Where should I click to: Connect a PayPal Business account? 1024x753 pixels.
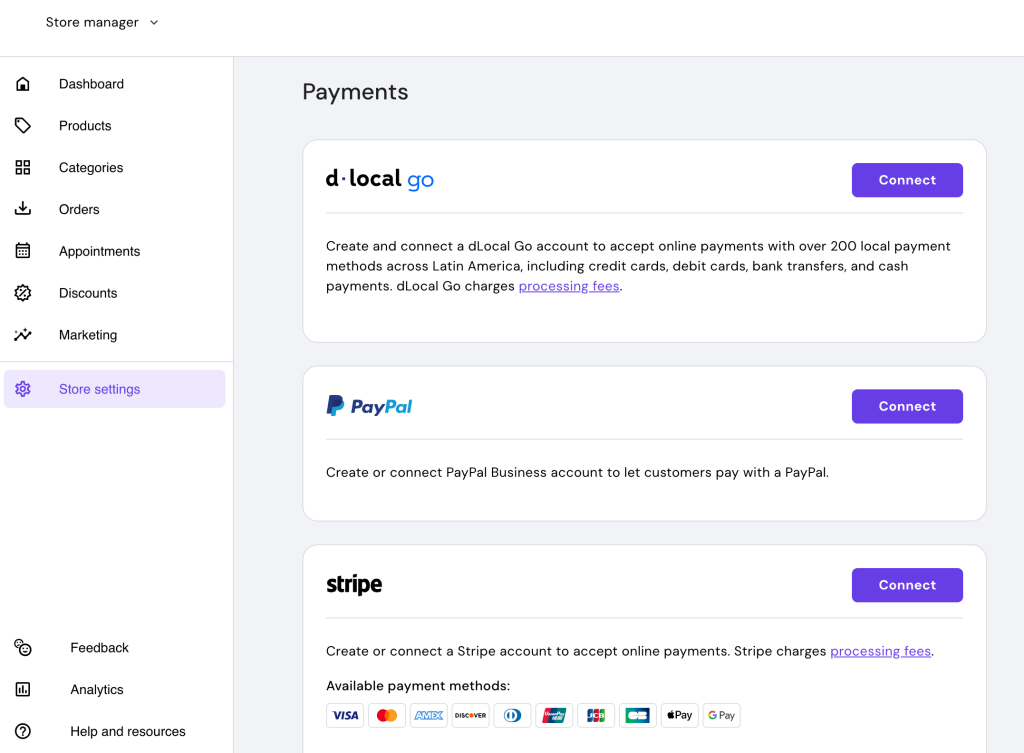[x=906, y=406]
